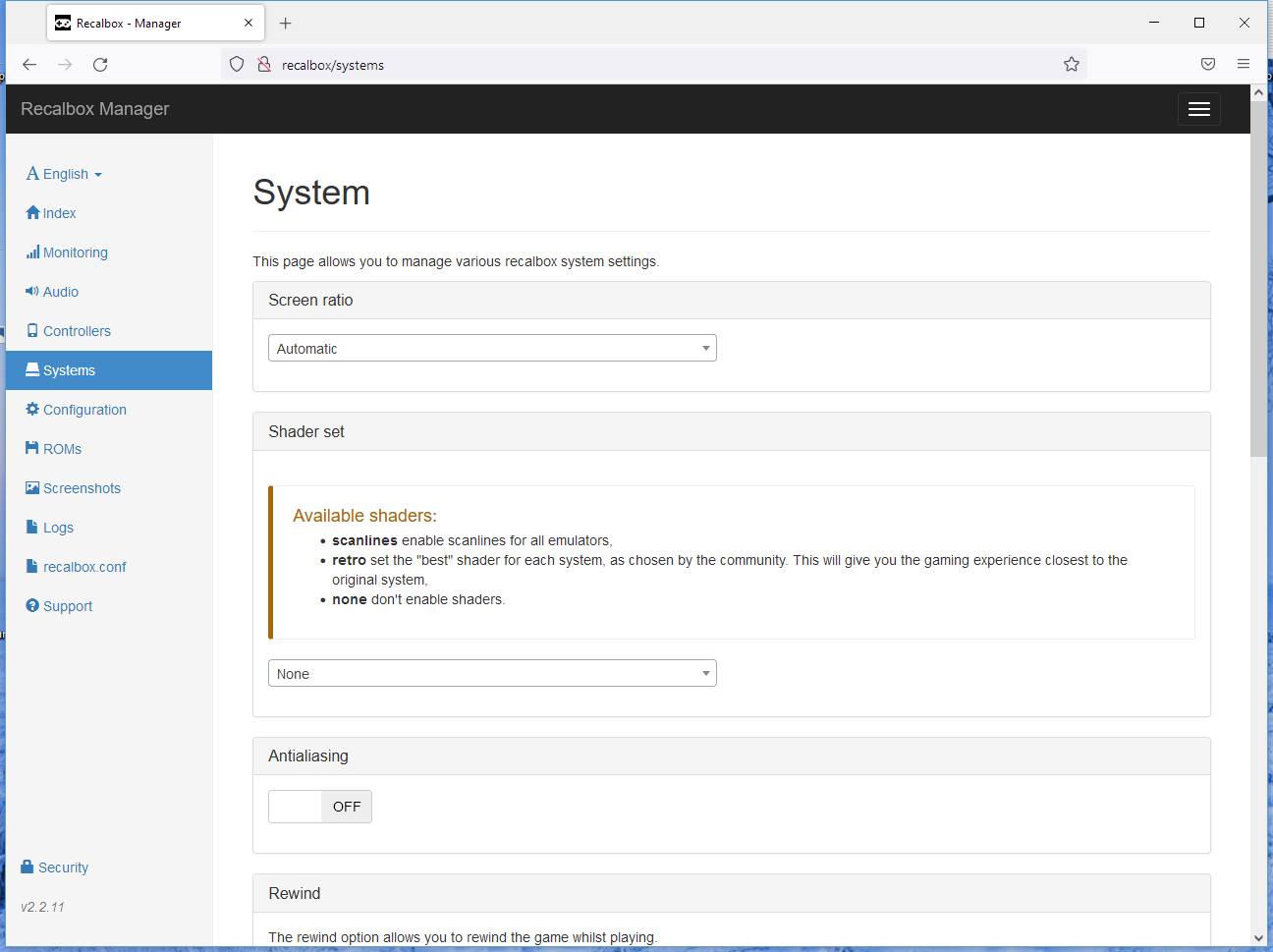1273x952 pixels.
Task: Open a new browser tab
Action: [285, 24]
